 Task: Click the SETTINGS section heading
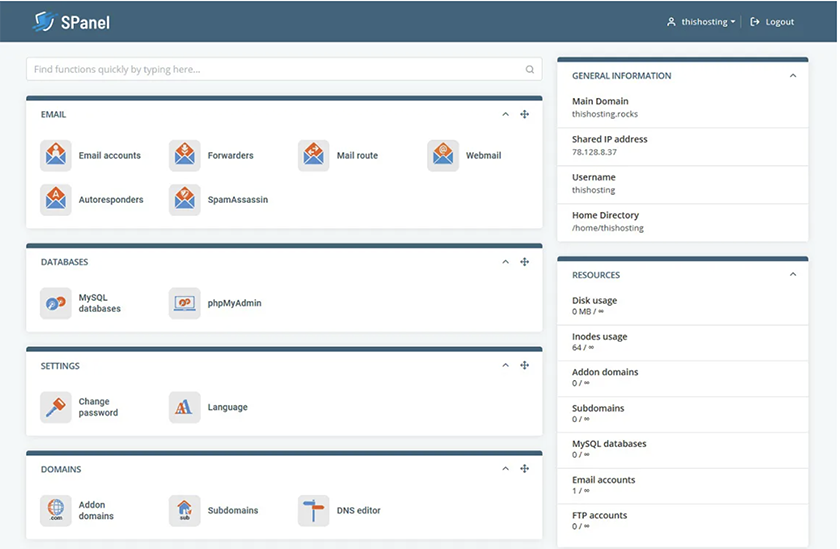coord(60,366)
